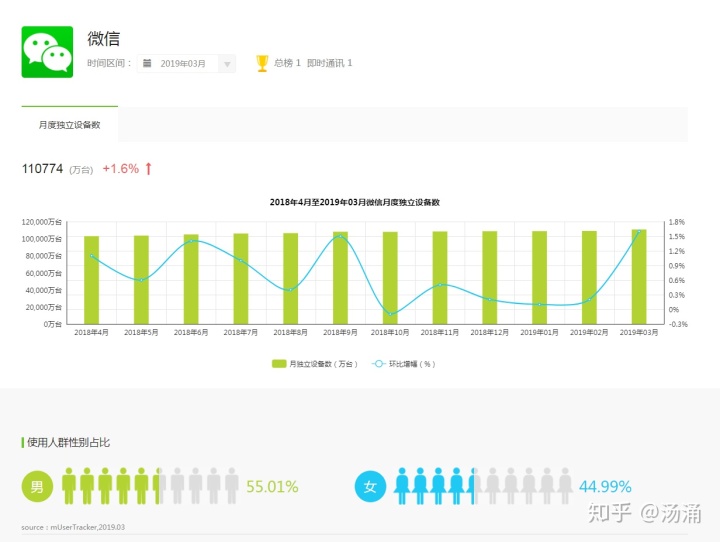Toggle the 环比增幅 line legend marker
The image size is (720, 542).
tap(378, 364)
